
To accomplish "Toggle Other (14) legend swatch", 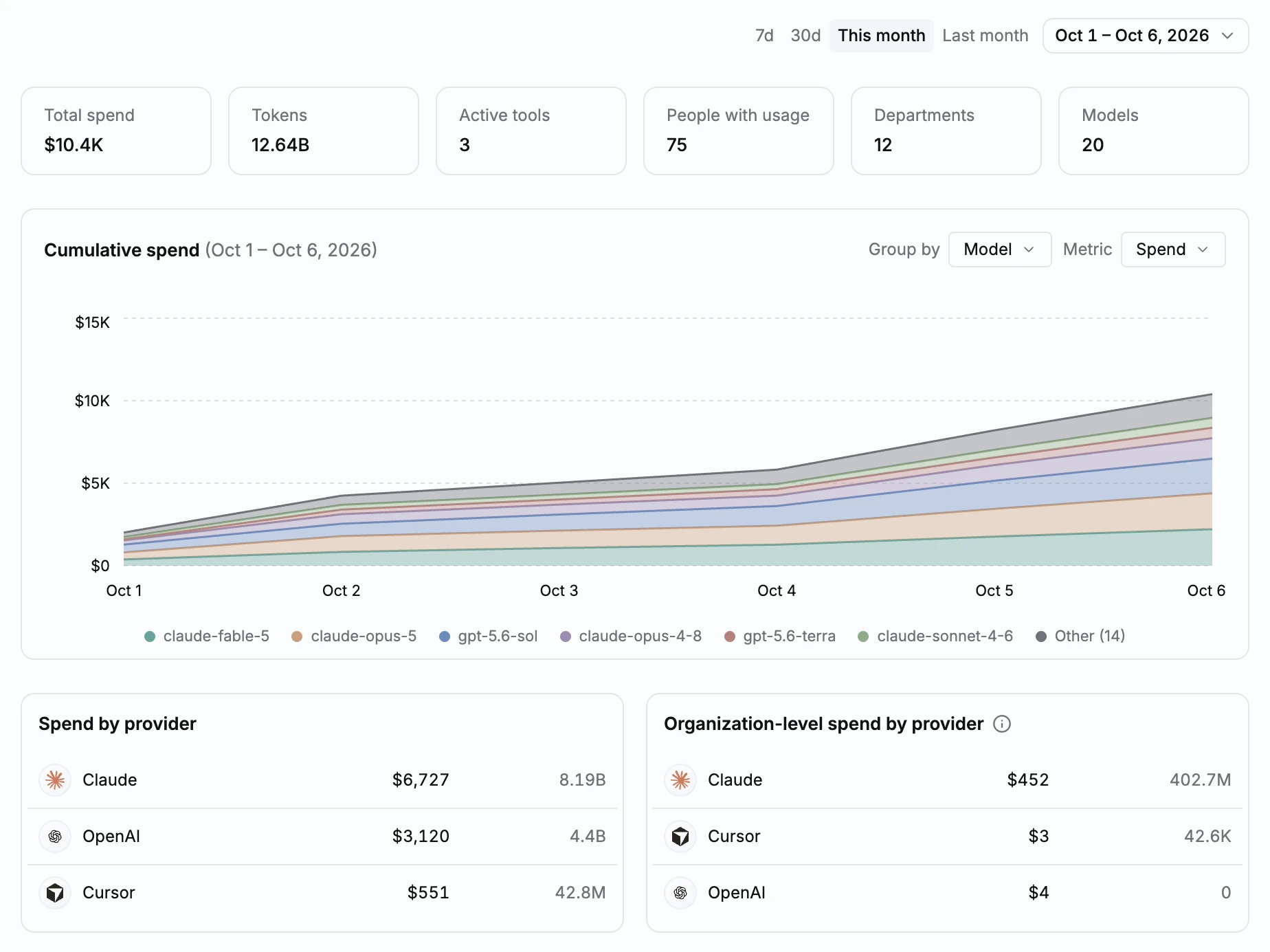I will click(x=1041, y=636).
